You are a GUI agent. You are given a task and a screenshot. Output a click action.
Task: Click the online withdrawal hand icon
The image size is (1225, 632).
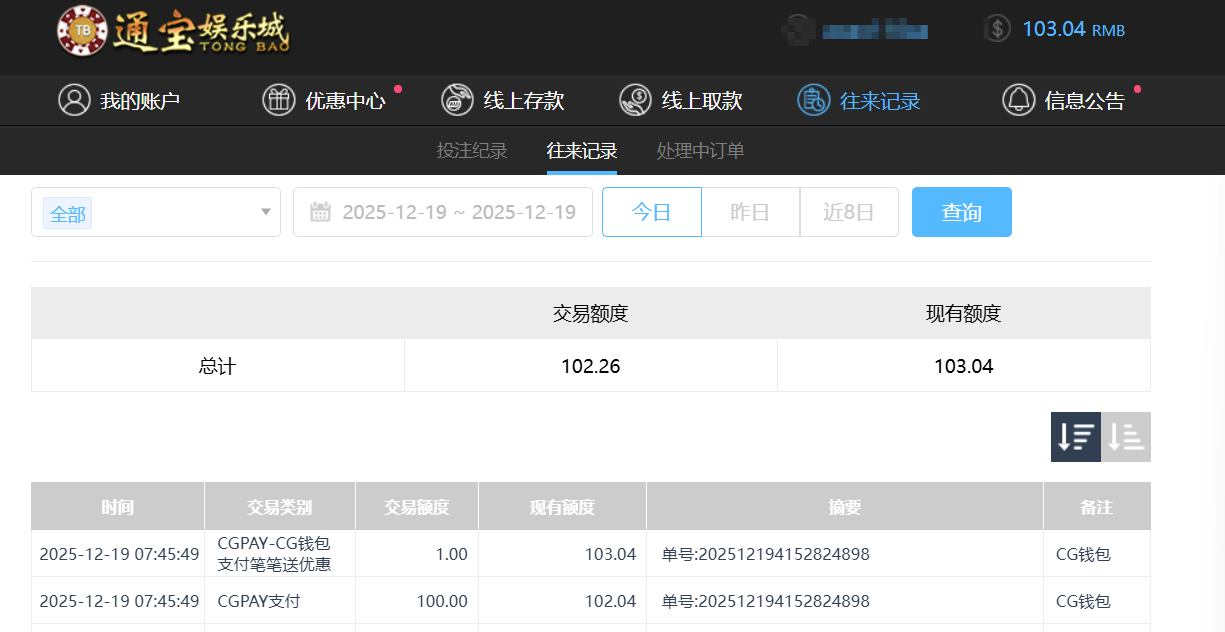click(635, 100)
